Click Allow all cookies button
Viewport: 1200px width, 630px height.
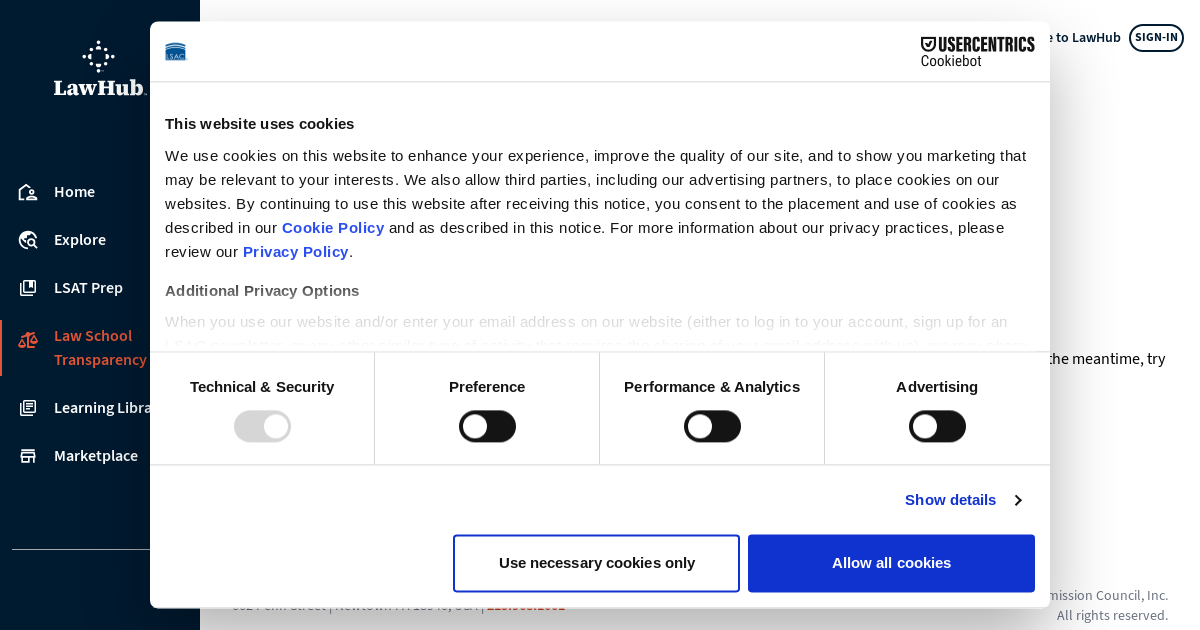point(891,563)
